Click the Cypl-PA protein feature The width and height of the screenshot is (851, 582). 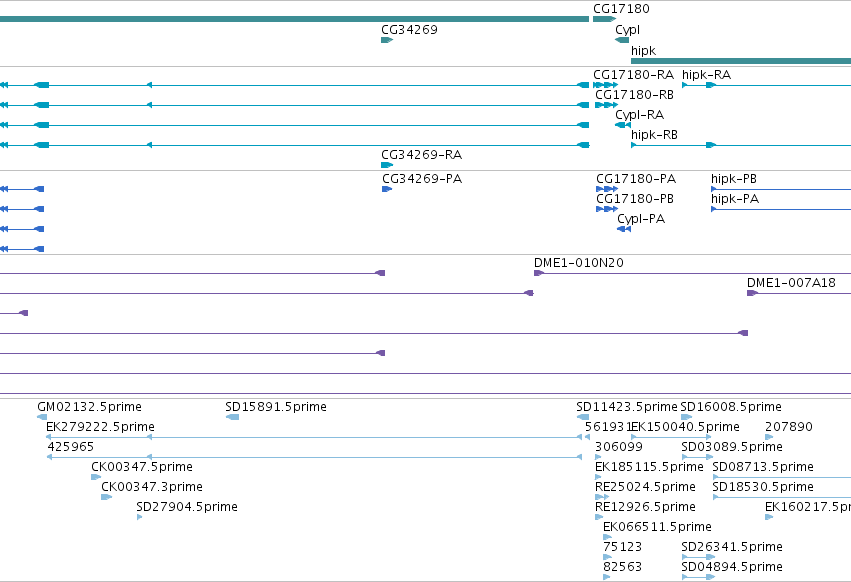pos(624,229)
